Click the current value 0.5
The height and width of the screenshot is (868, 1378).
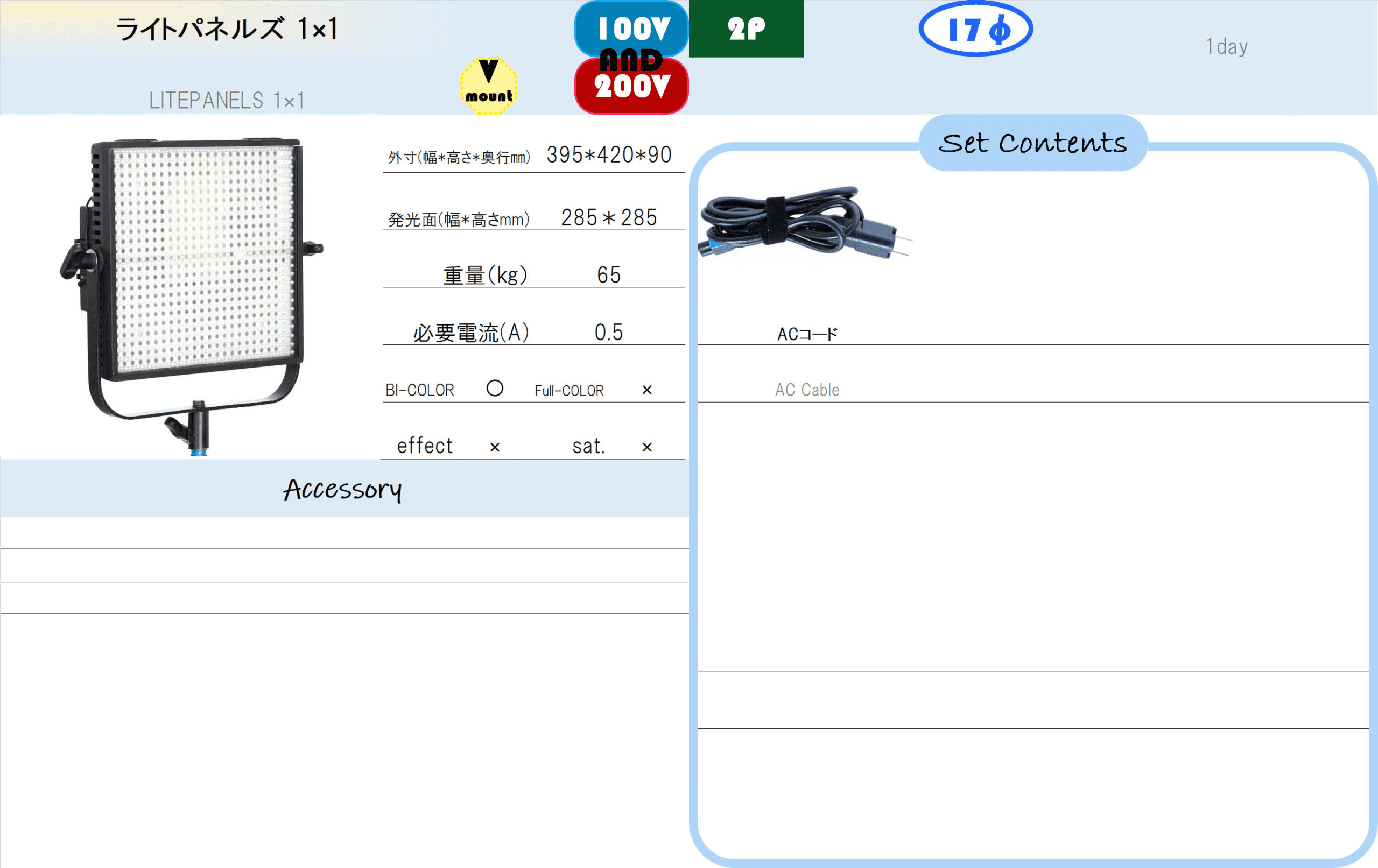(609, 333)
